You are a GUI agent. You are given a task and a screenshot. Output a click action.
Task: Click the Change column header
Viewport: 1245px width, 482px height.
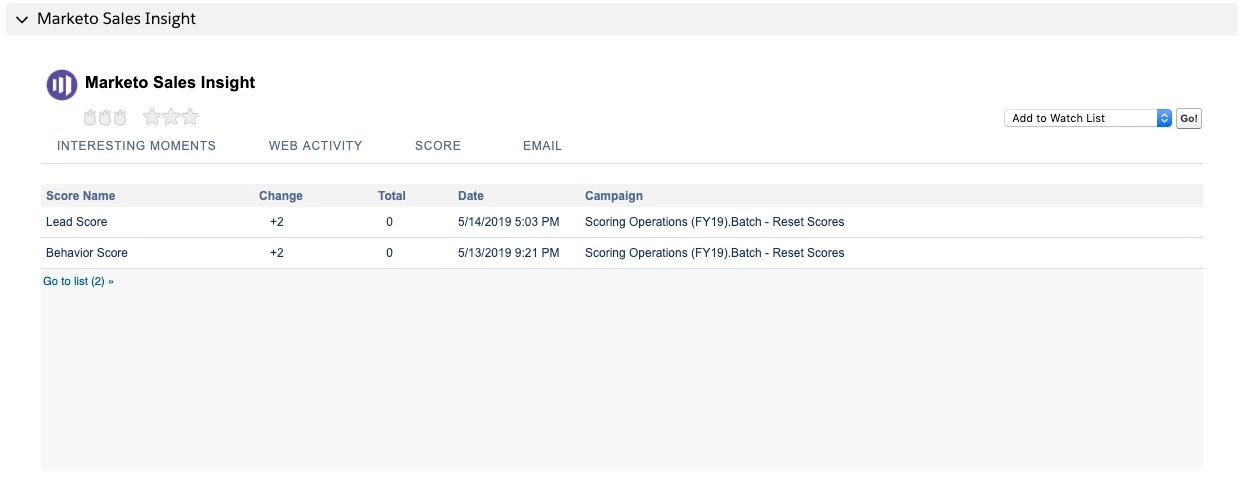coord(280,196)
